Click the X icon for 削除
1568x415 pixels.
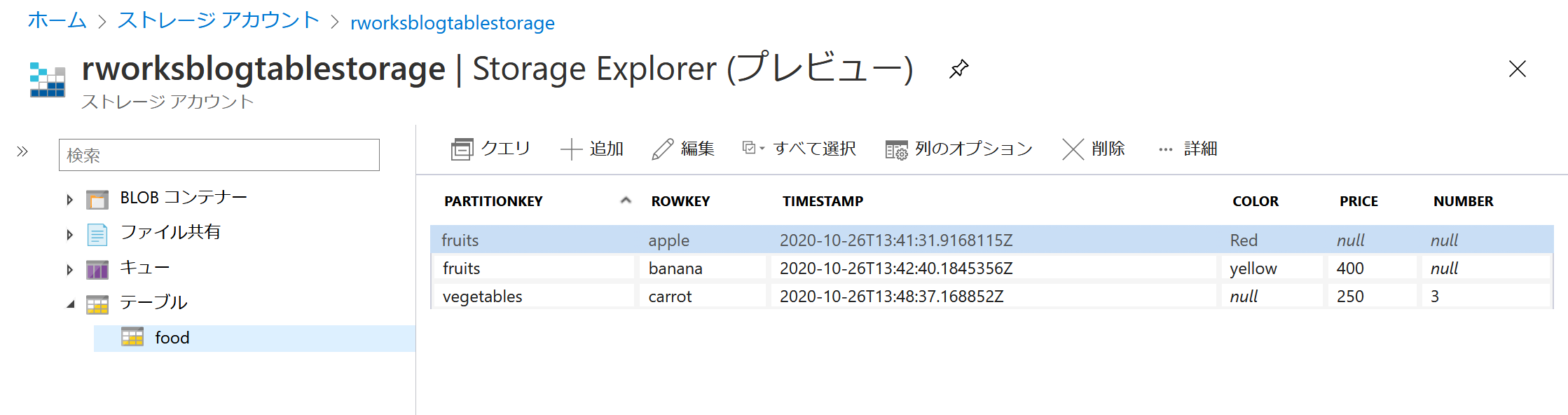tap(1073, 149)
